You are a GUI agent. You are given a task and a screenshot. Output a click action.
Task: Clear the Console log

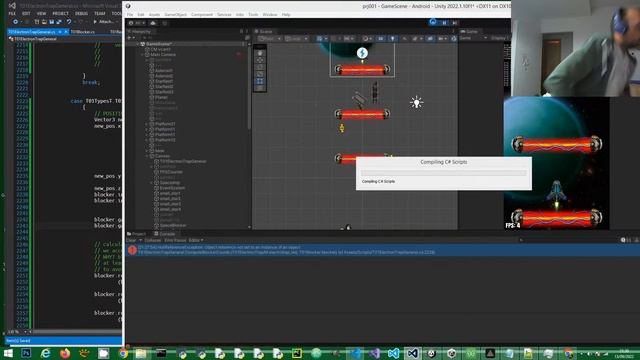tap(131, 240)
